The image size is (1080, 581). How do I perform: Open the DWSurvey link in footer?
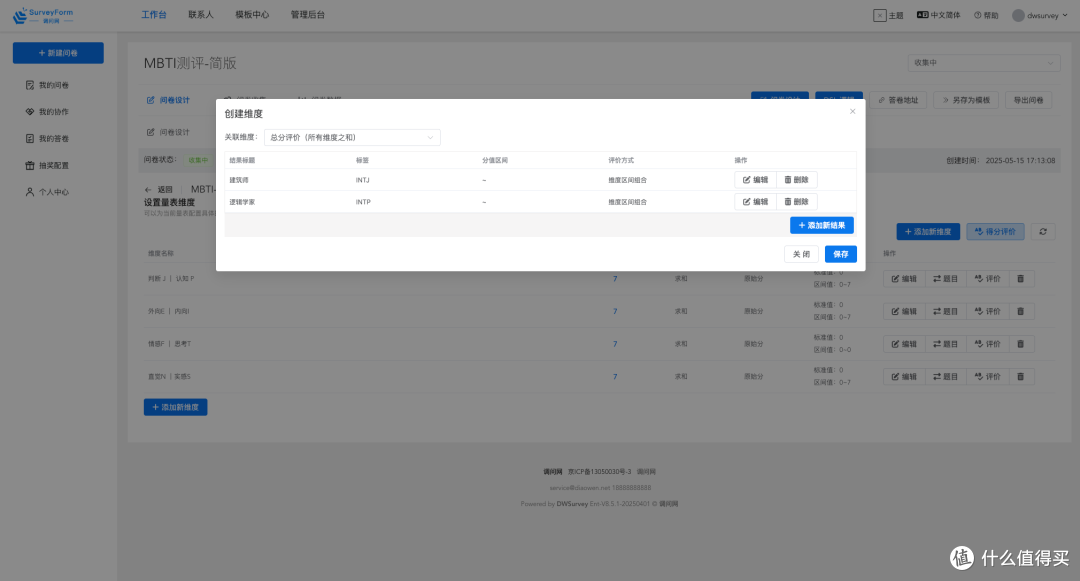(x=572, y=504)
